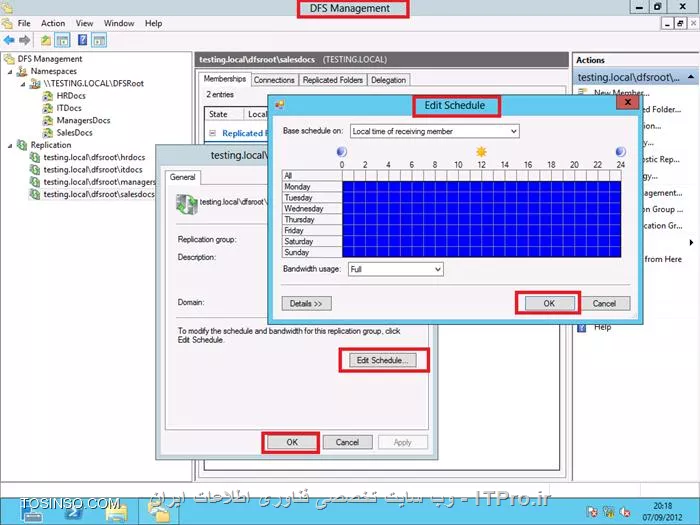Collapse the testing.local\dfsroot Actions section
Image resolution: width=700 pixels, height=525 pixels.
click(691, 77)
